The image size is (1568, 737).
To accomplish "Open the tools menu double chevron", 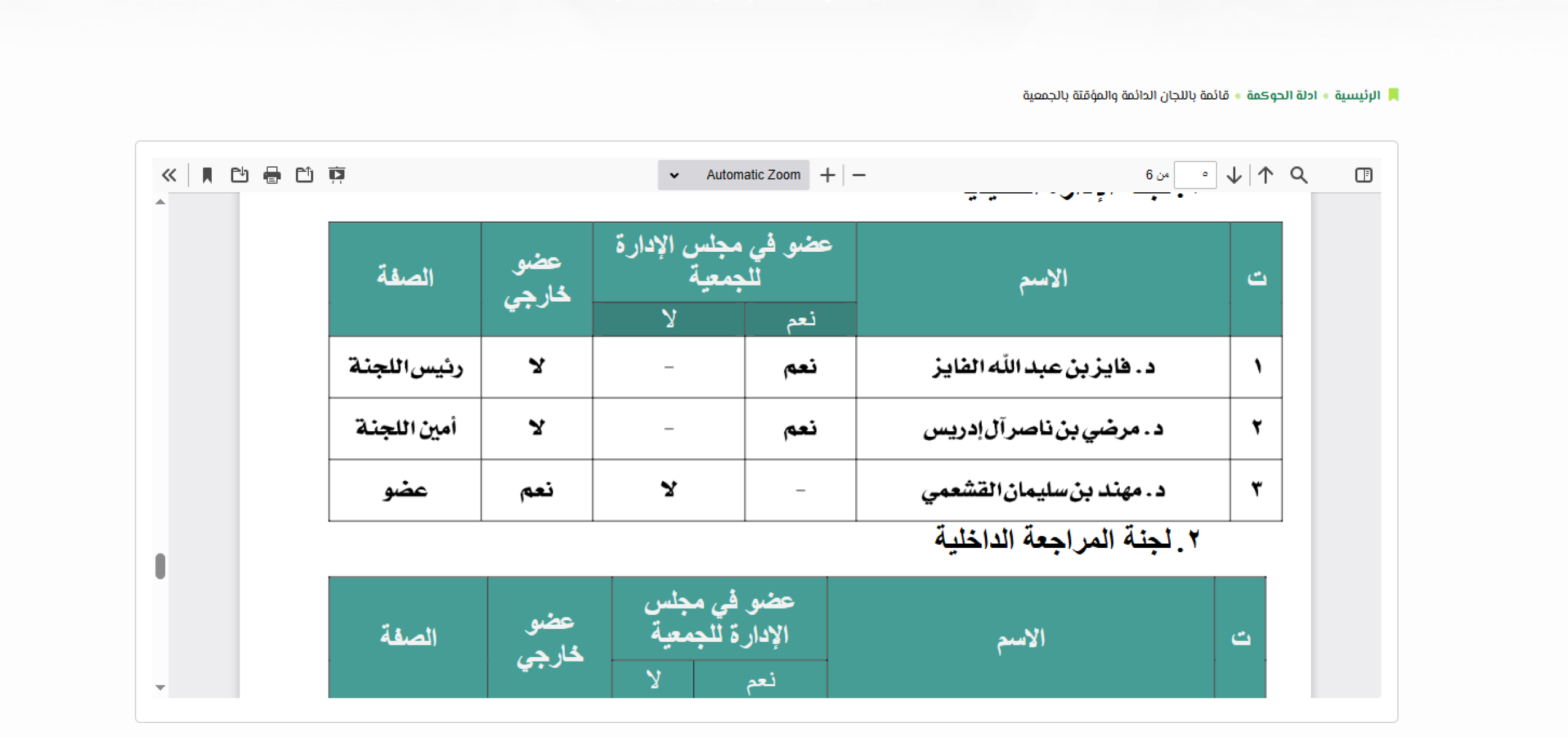I will tap(169, 175).
